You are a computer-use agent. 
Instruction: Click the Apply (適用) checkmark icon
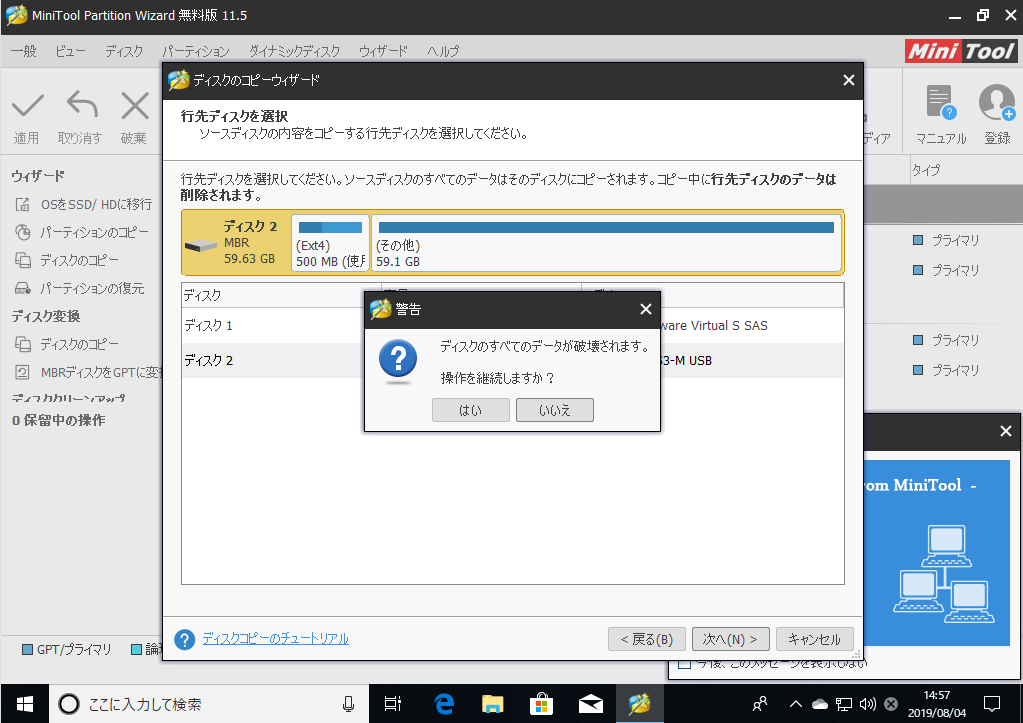(27, 106)
